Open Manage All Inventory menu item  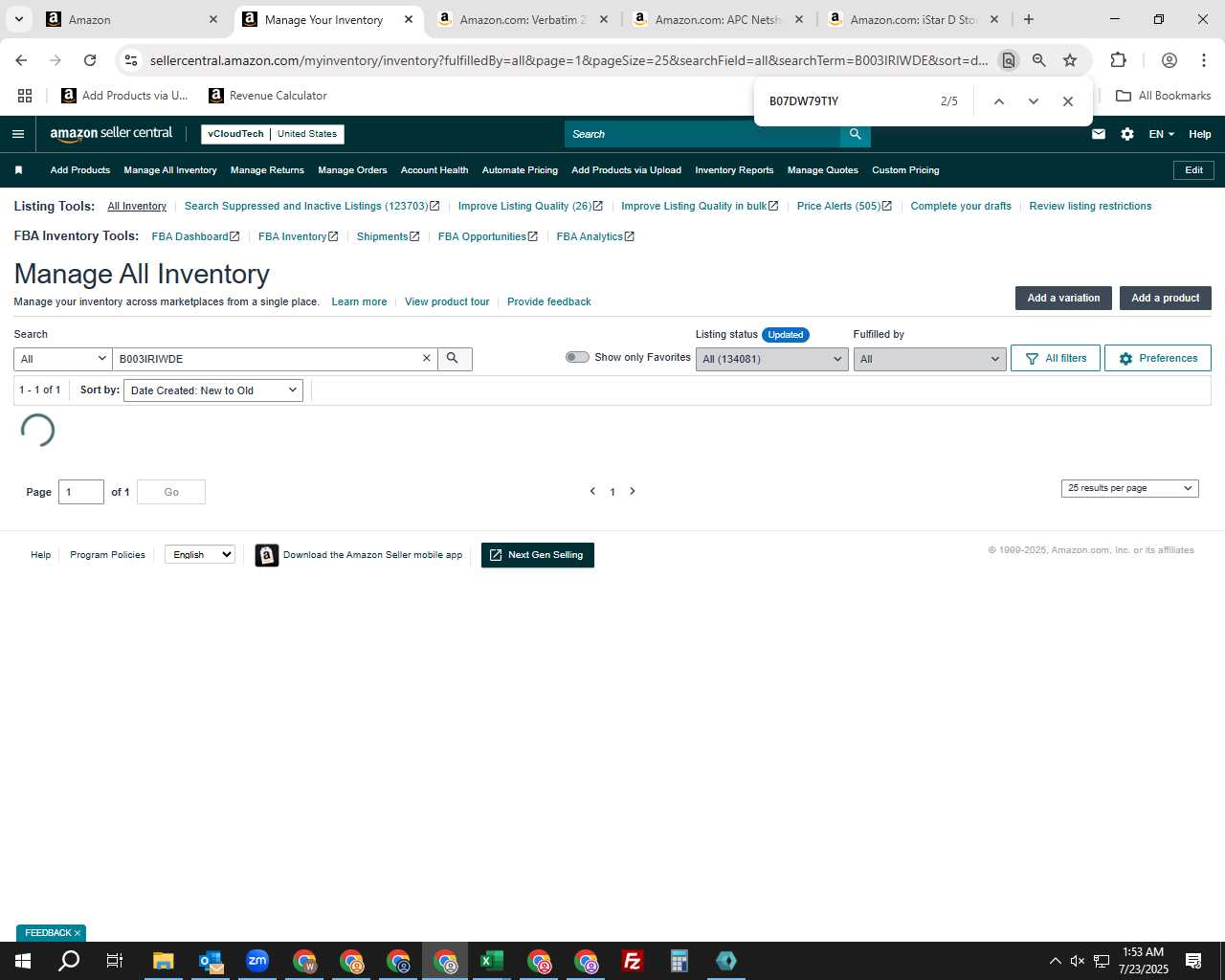[x=170, y=170]
